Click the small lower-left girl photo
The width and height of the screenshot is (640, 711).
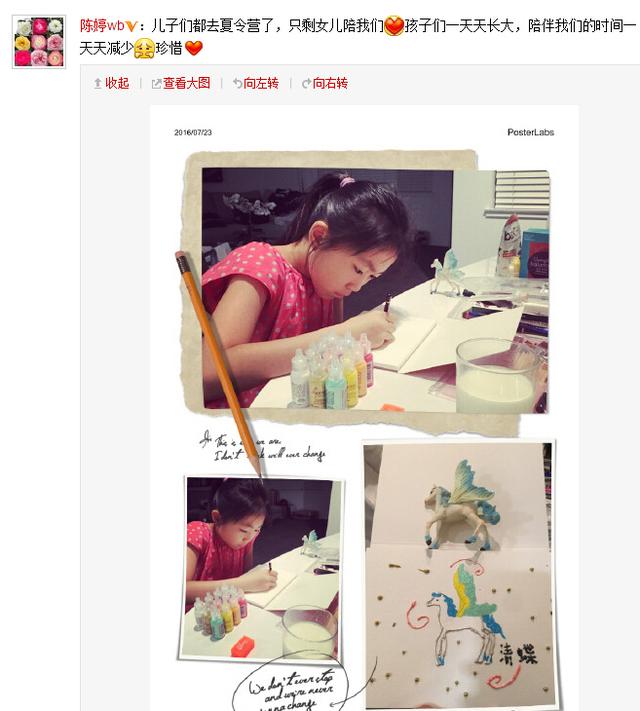(x=262, y=567)
